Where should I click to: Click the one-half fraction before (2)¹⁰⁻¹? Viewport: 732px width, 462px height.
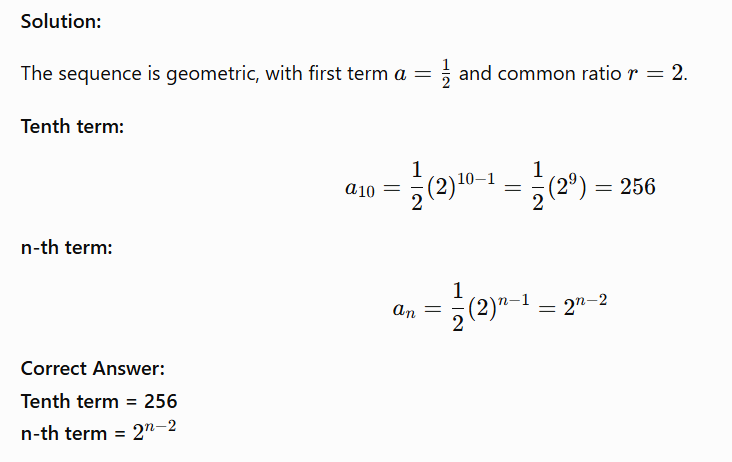[x=417, y=186]
